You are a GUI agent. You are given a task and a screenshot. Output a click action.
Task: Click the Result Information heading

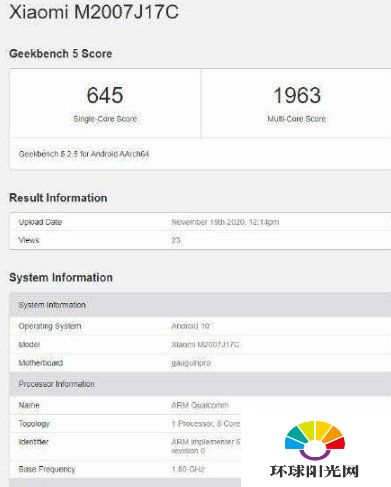pyautogui.click(x=58, y=198)
